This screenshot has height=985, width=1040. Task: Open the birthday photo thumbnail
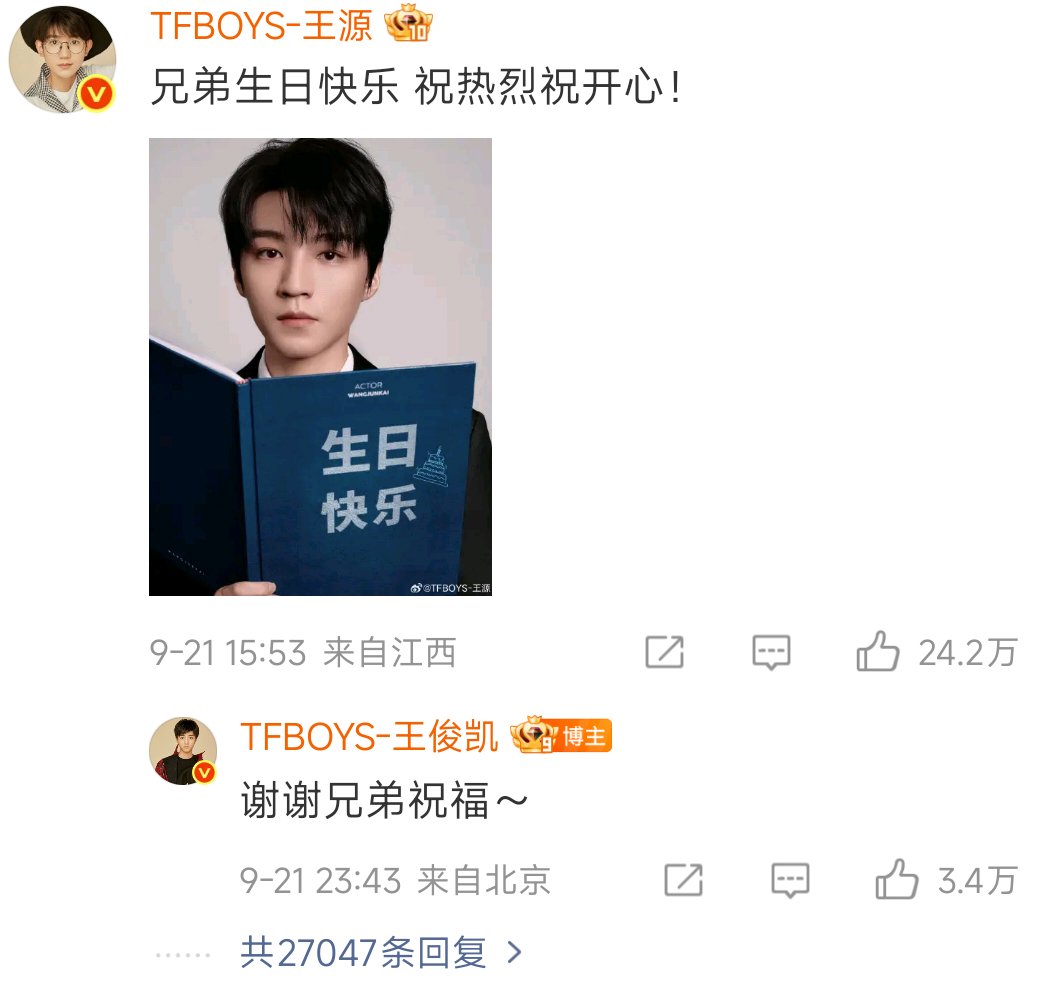click(320, 367)
